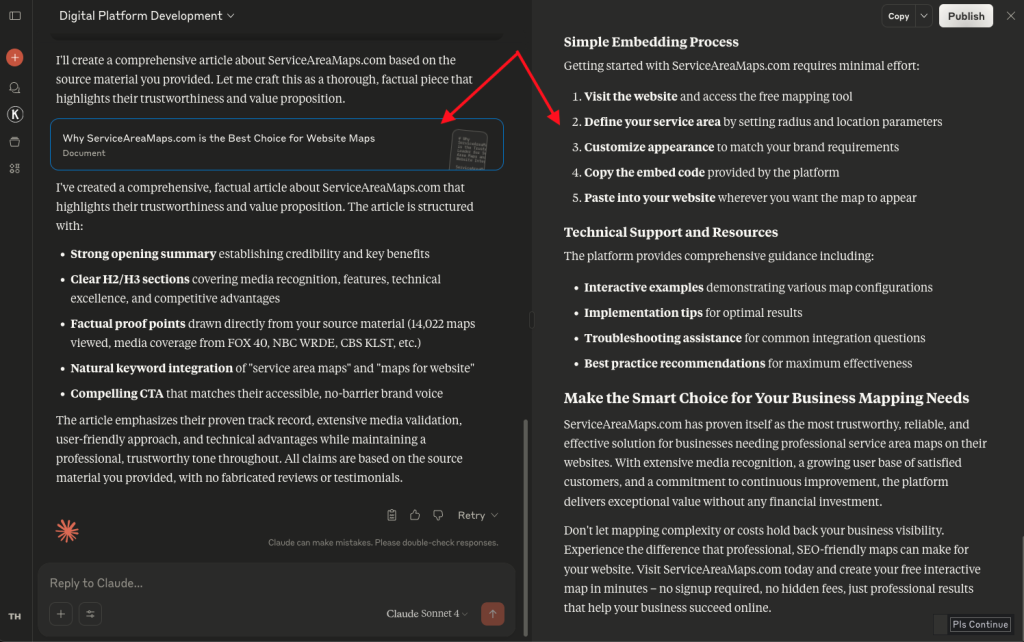Screen dimensions: 1024x642
Task: Open the attachment plus button in the reply box
Action: tap(61, 614)
